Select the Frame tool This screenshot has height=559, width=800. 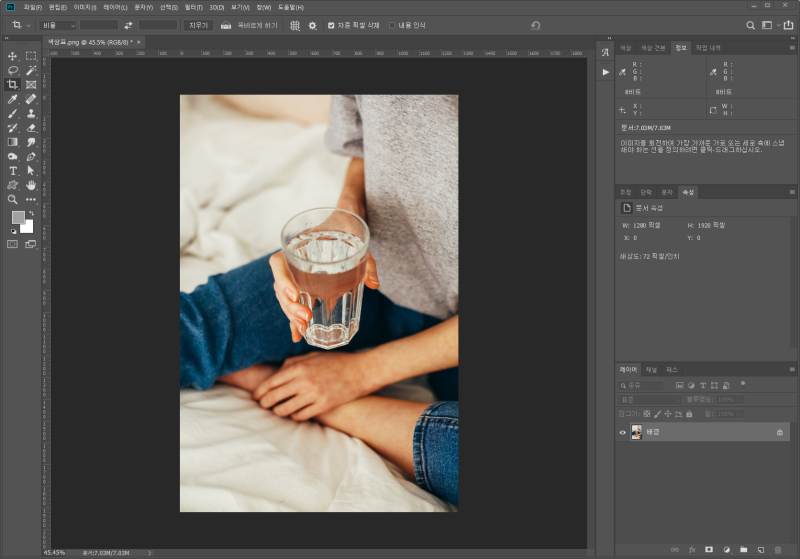pos(31,85)
